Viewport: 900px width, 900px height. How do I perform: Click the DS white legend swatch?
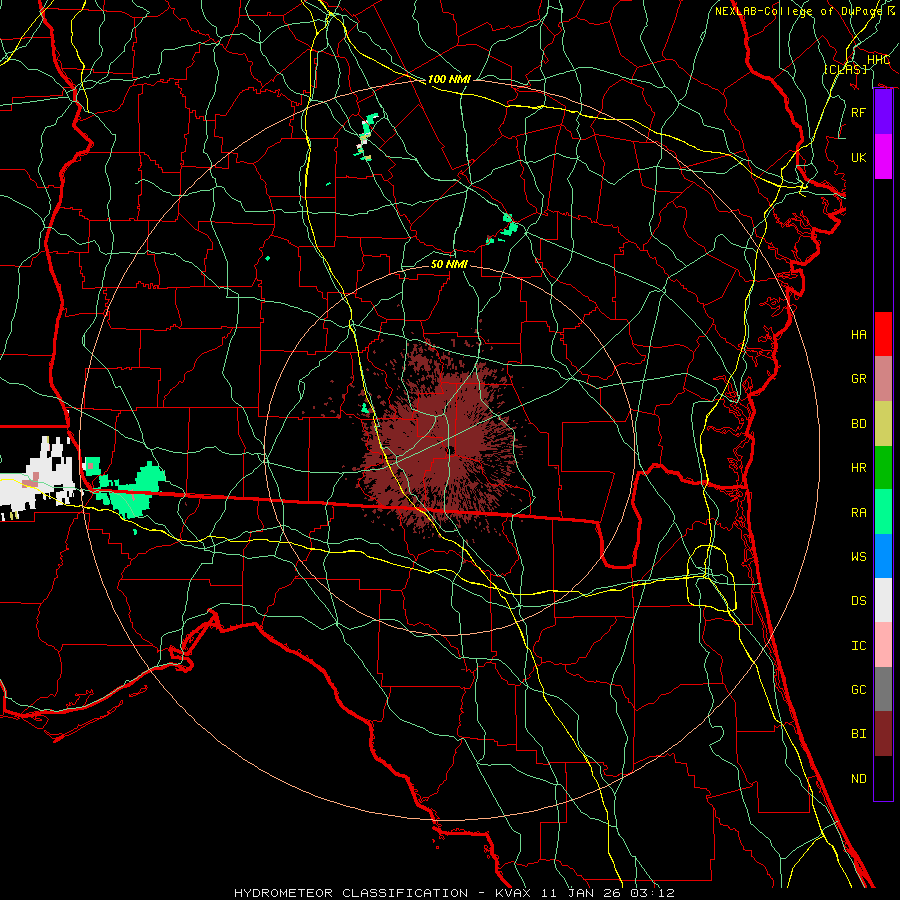pos(883,600)
